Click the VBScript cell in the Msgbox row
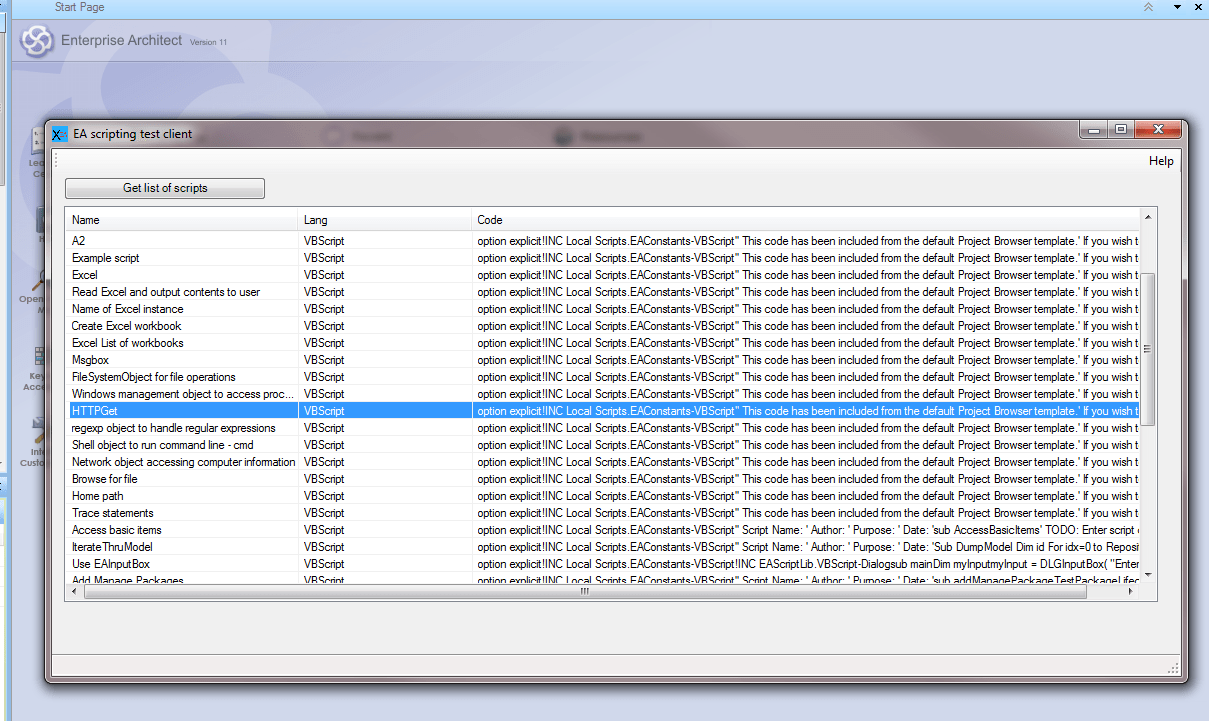 coord(385,360)
